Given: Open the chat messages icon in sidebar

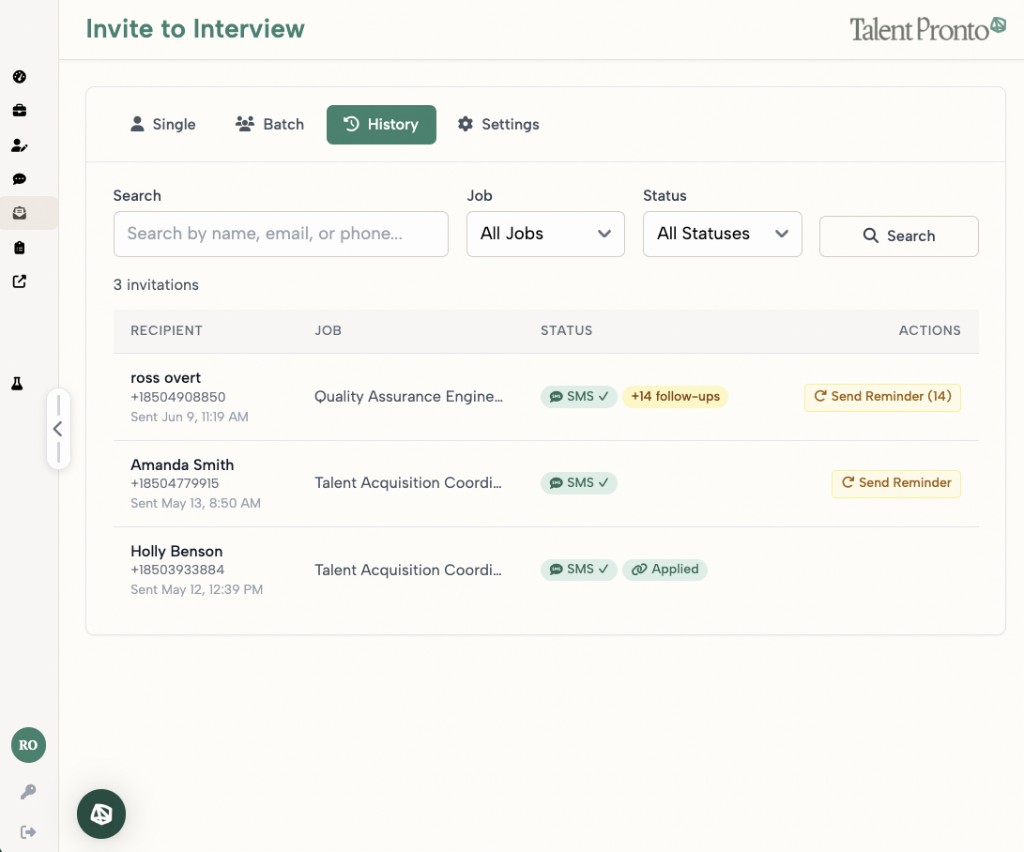Looking at the screenshot, I should click(20, 179).
